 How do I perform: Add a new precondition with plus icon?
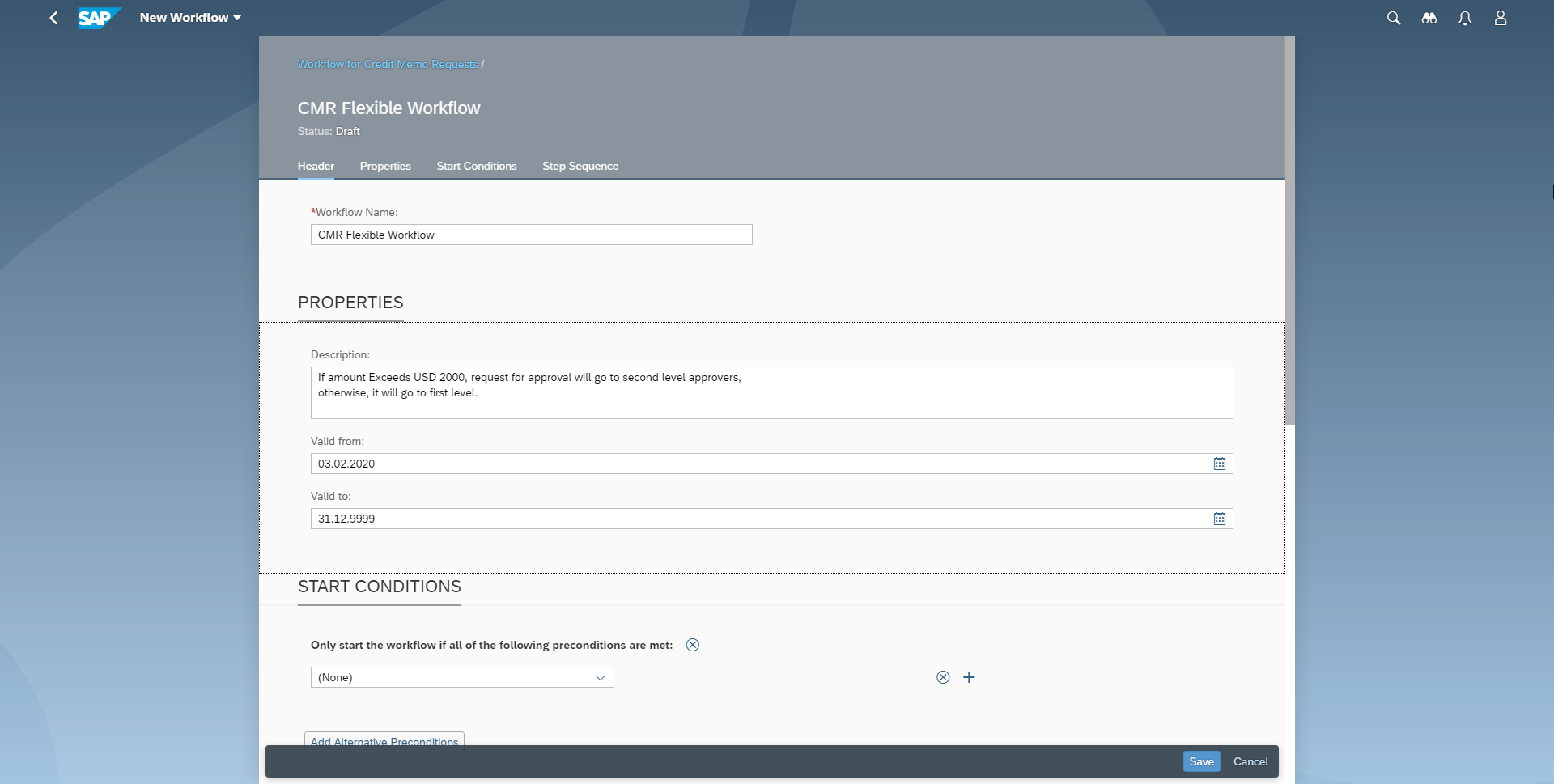[969, 677]
